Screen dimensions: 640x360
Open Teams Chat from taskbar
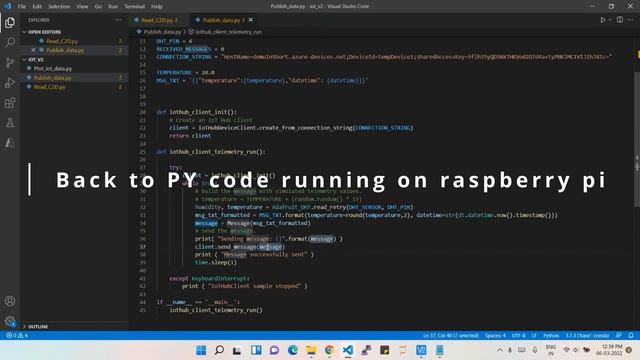[274, 350]
